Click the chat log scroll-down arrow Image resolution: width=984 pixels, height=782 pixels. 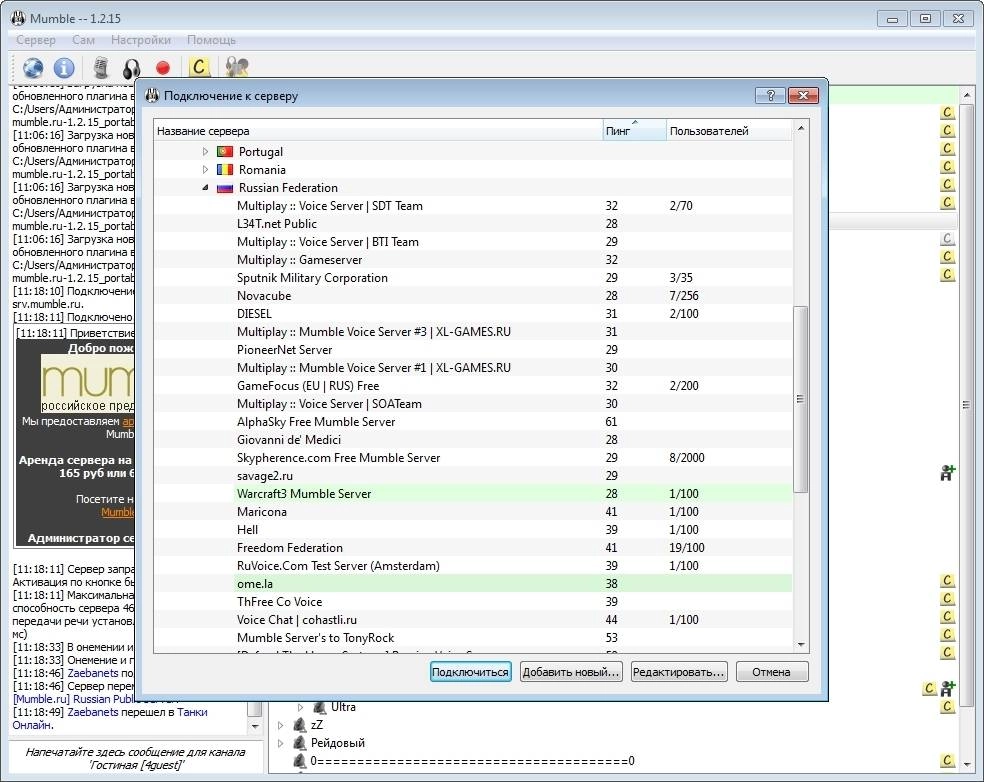(255, 726)
